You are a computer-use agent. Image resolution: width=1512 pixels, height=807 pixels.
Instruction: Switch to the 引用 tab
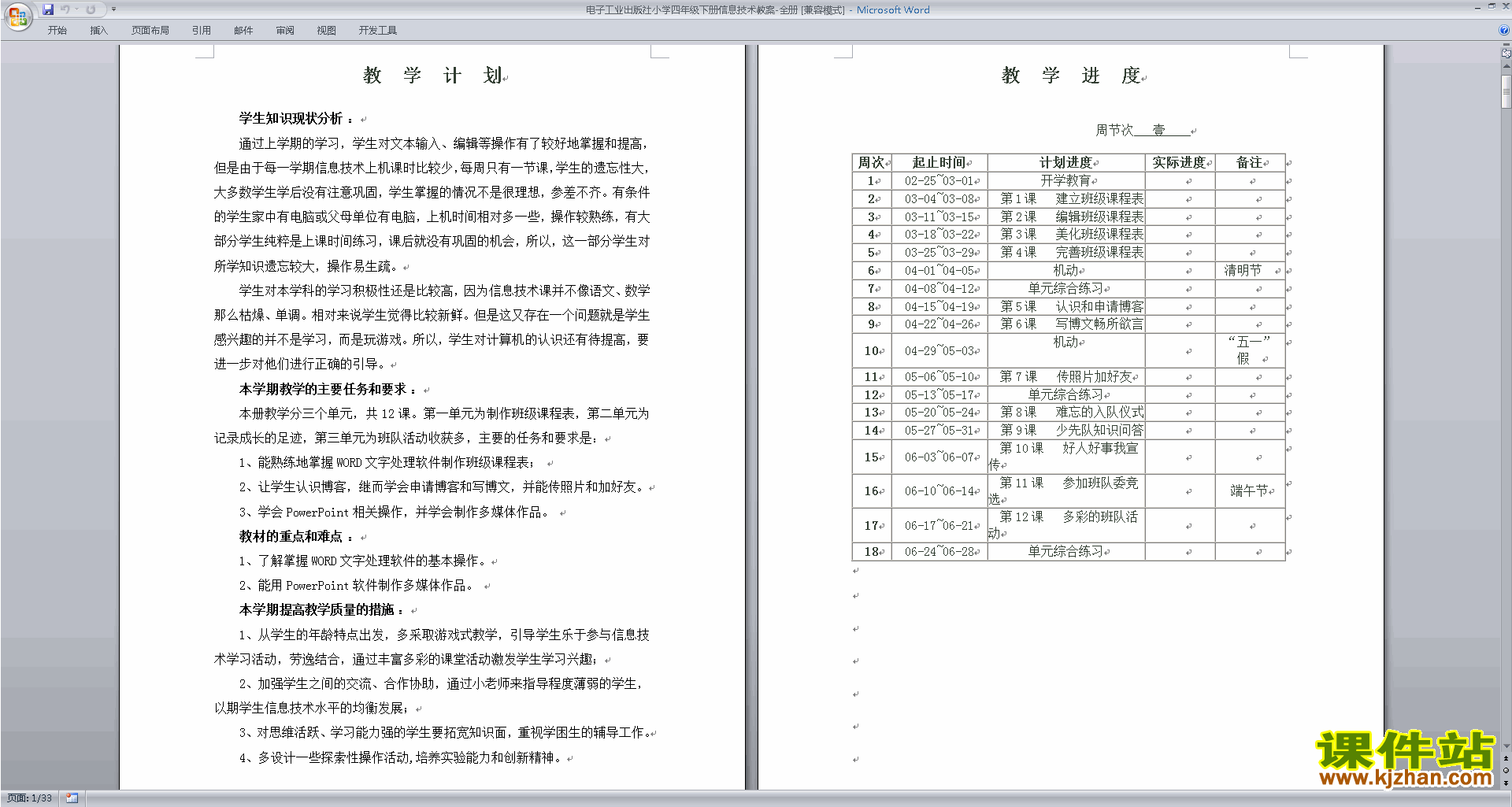pos(202,31)
